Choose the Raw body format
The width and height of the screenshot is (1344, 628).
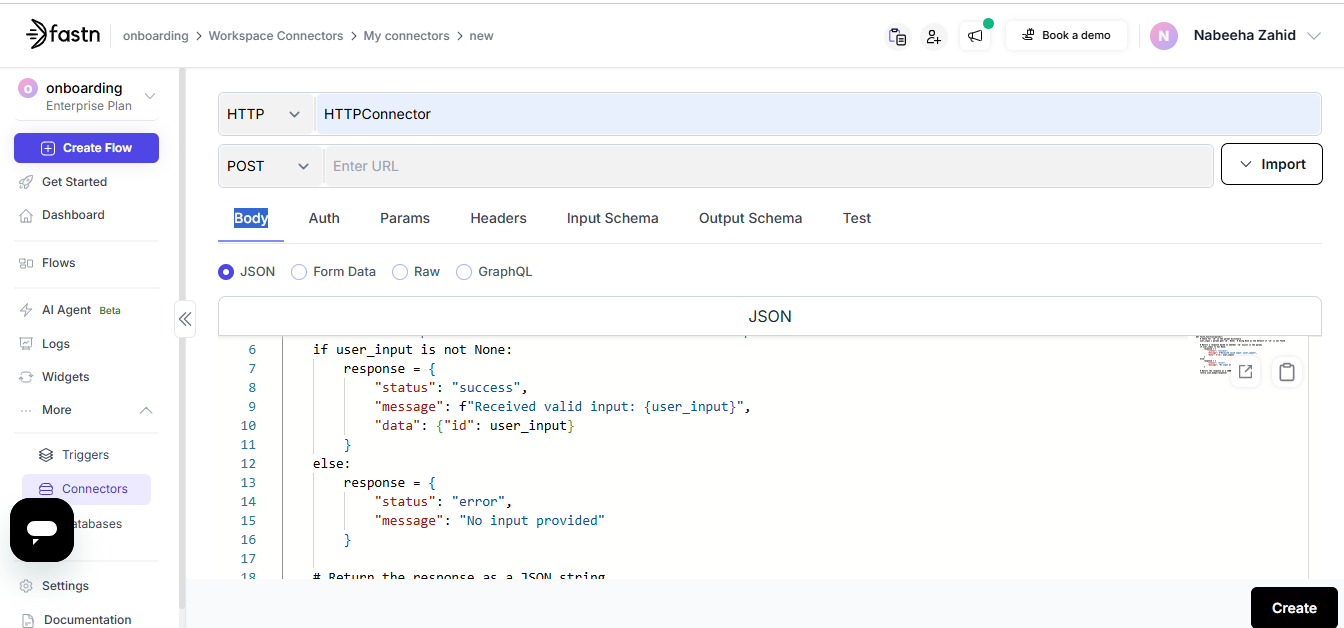(x=415, y=271)
